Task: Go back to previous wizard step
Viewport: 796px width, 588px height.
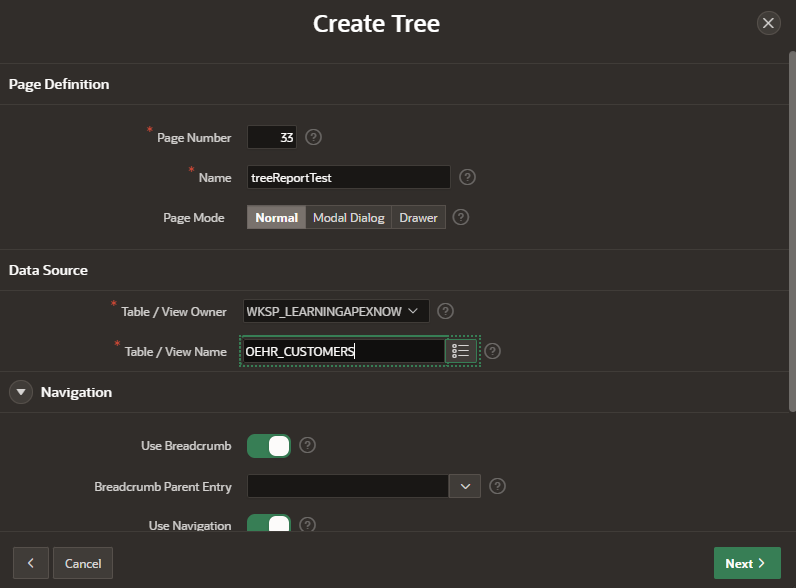Action: point(31,563)
